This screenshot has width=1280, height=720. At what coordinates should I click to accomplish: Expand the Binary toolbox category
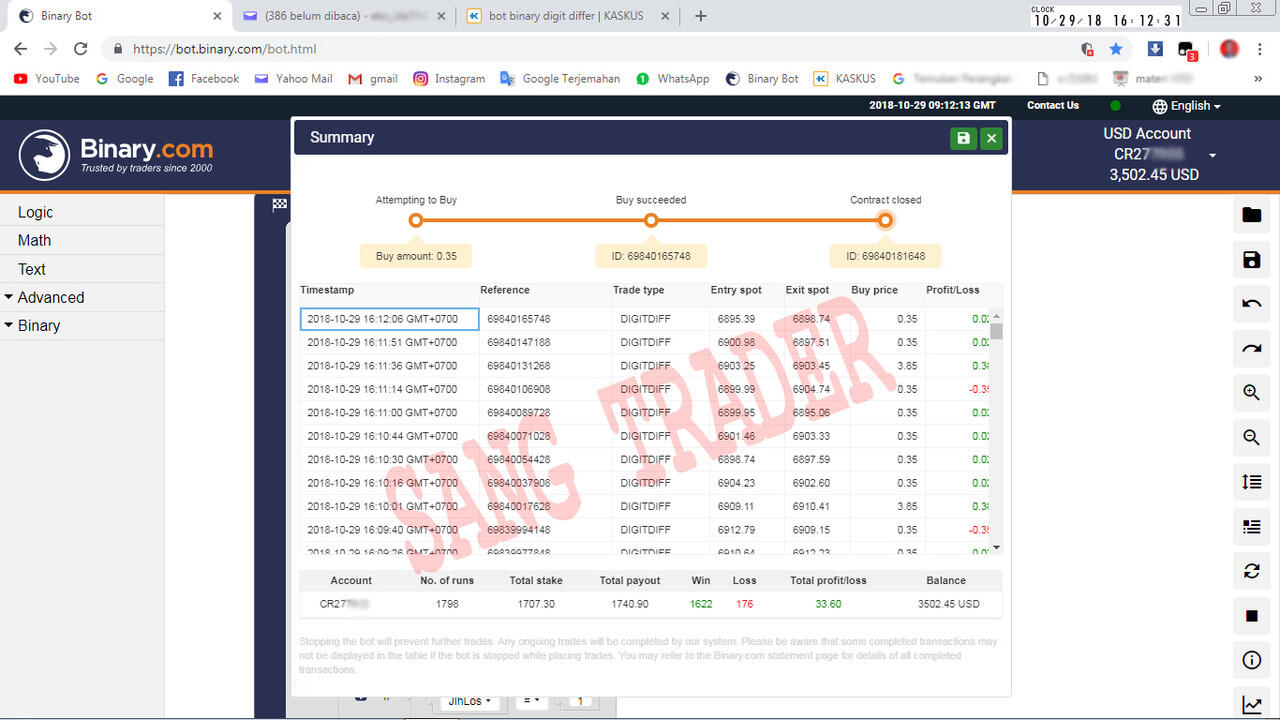click(82, 325)
